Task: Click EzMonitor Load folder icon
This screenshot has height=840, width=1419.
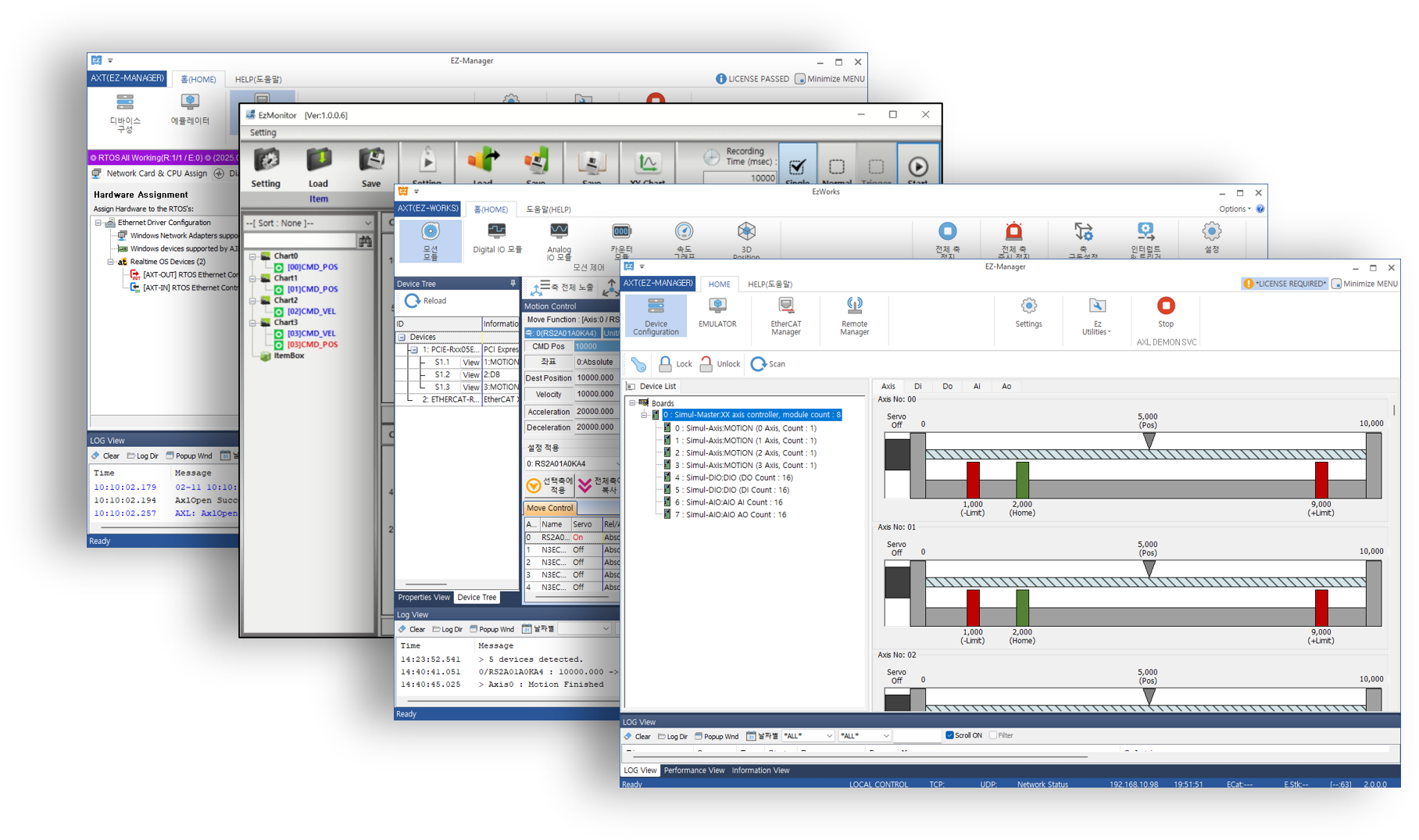Action: (318, 159)
